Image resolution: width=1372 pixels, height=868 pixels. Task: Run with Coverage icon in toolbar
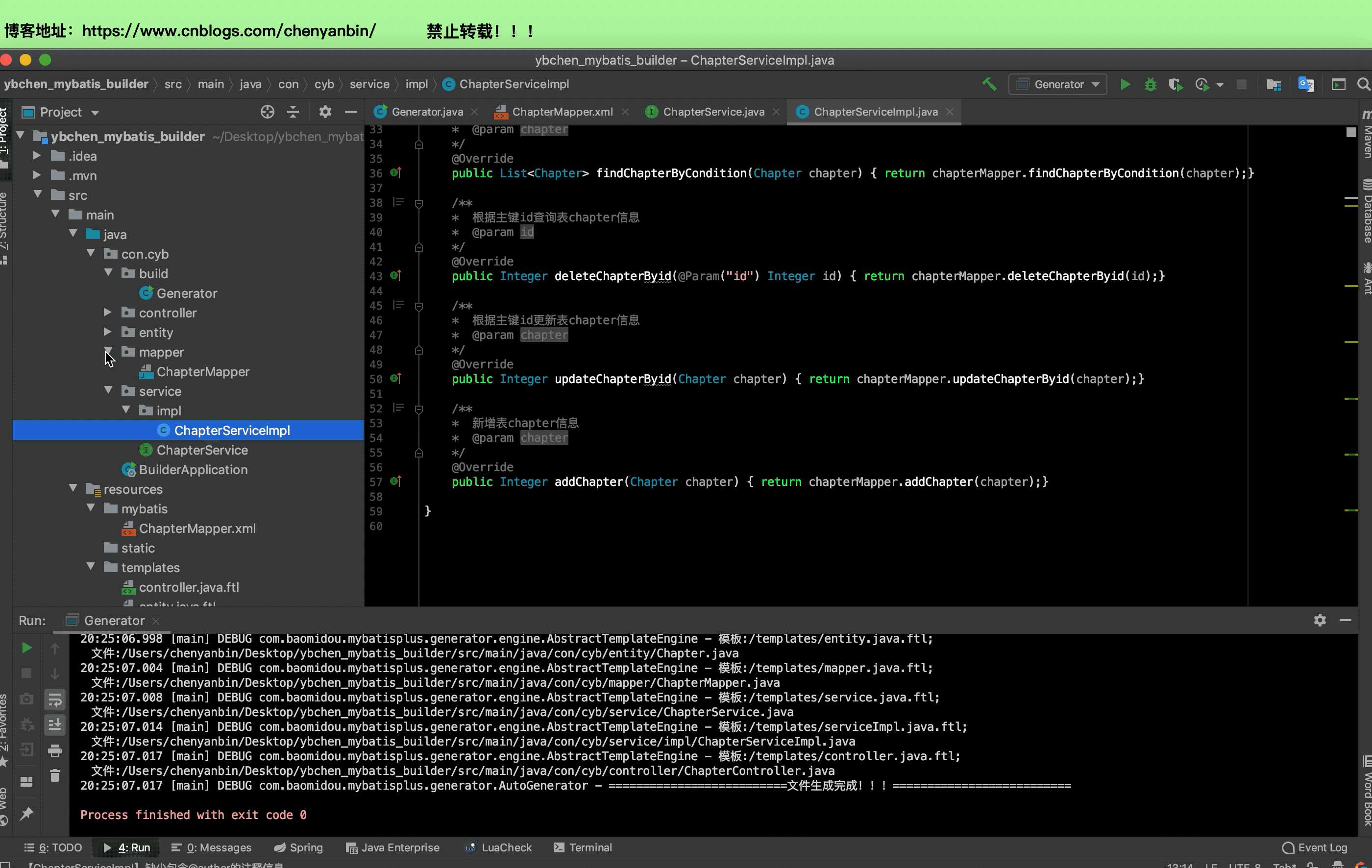pyautogui.click(x=1175, y=84)
